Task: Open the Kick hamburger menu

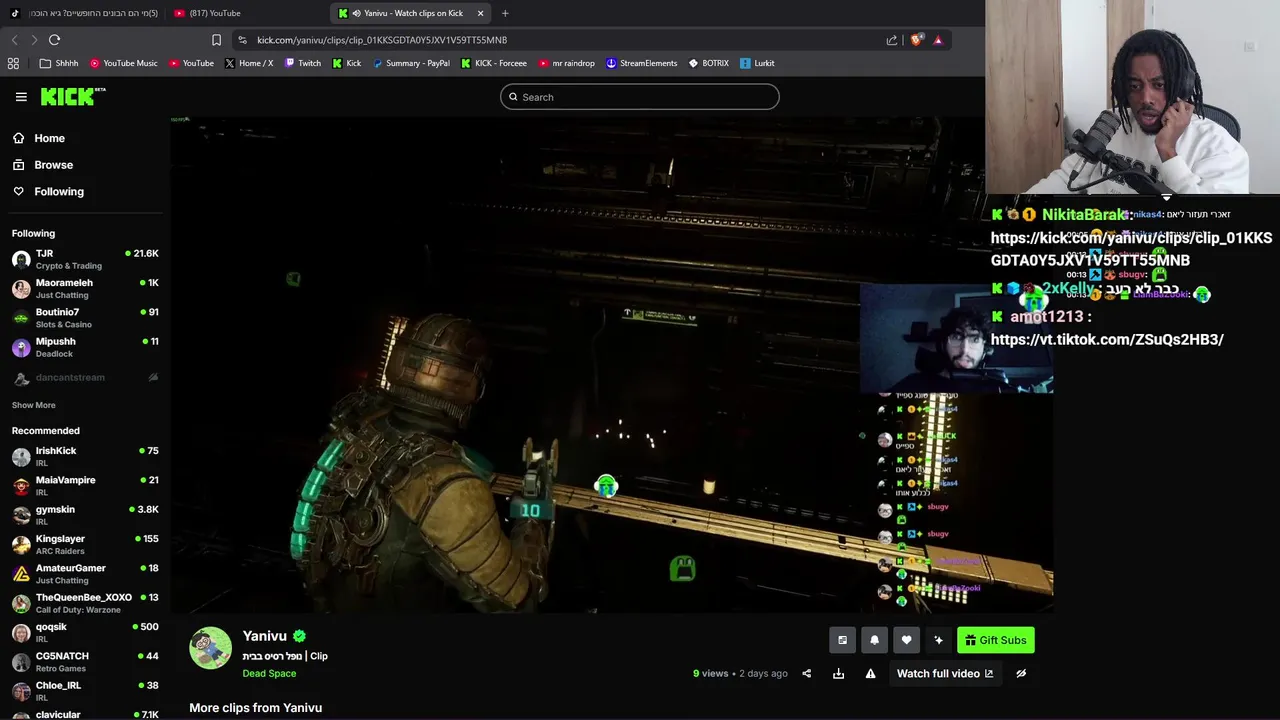Action: point(21,97)
